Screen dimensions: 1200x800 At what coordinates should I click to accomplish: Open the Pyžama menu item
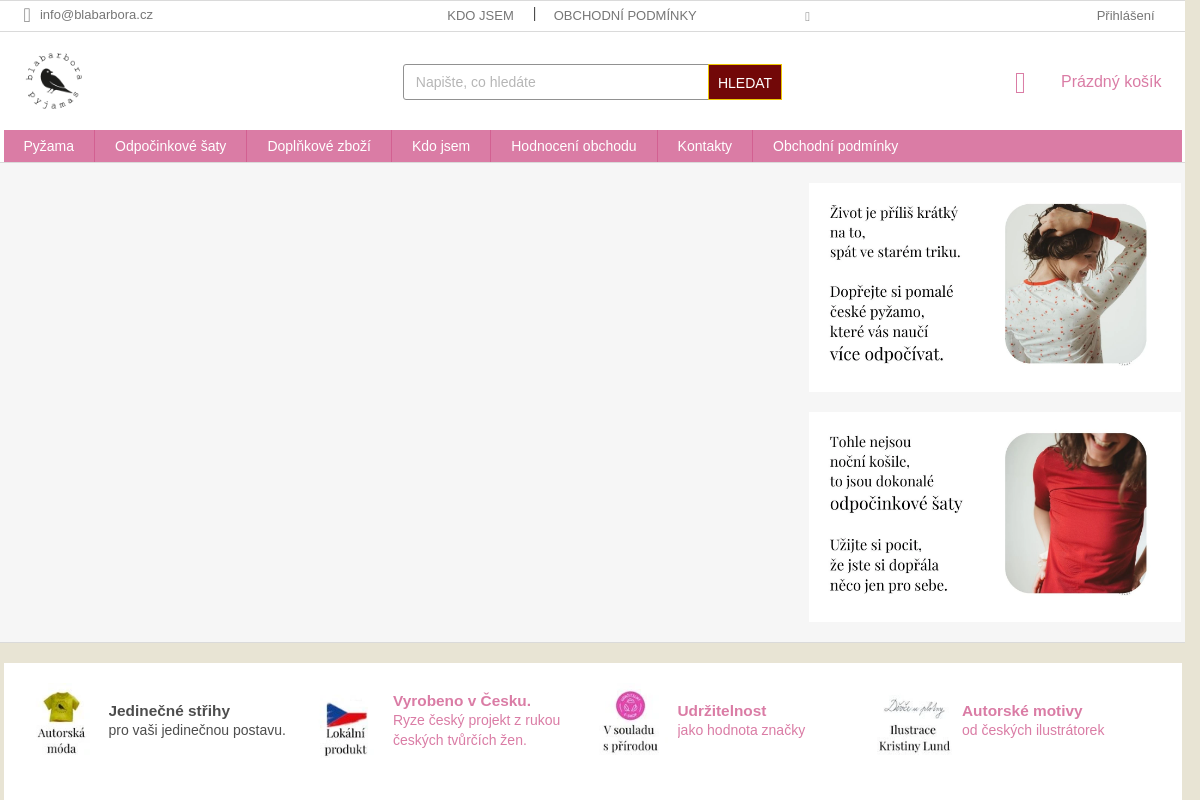(x=49, y=146)
